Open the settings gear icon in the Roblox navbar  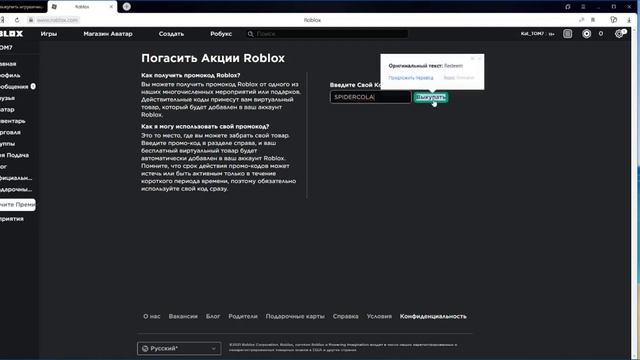[x=619, y=34]
